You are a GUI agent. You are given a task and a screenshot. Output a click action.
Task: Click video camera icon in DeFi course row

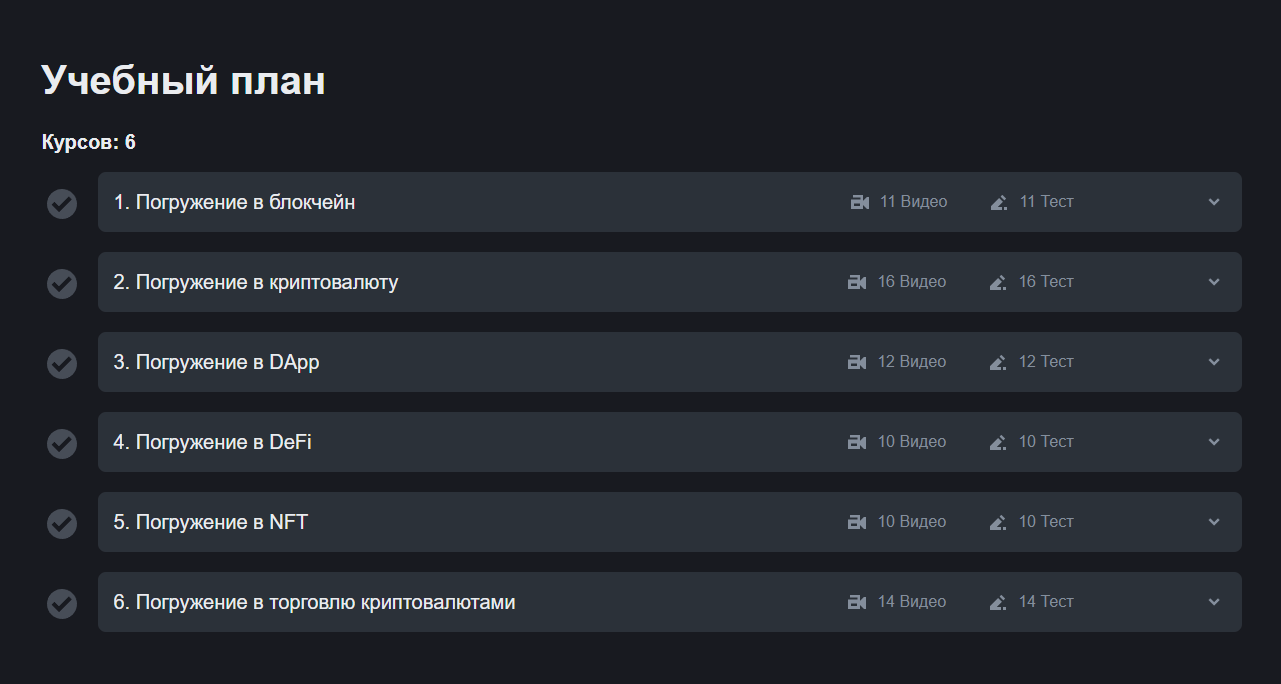click(x=857, y=442)
